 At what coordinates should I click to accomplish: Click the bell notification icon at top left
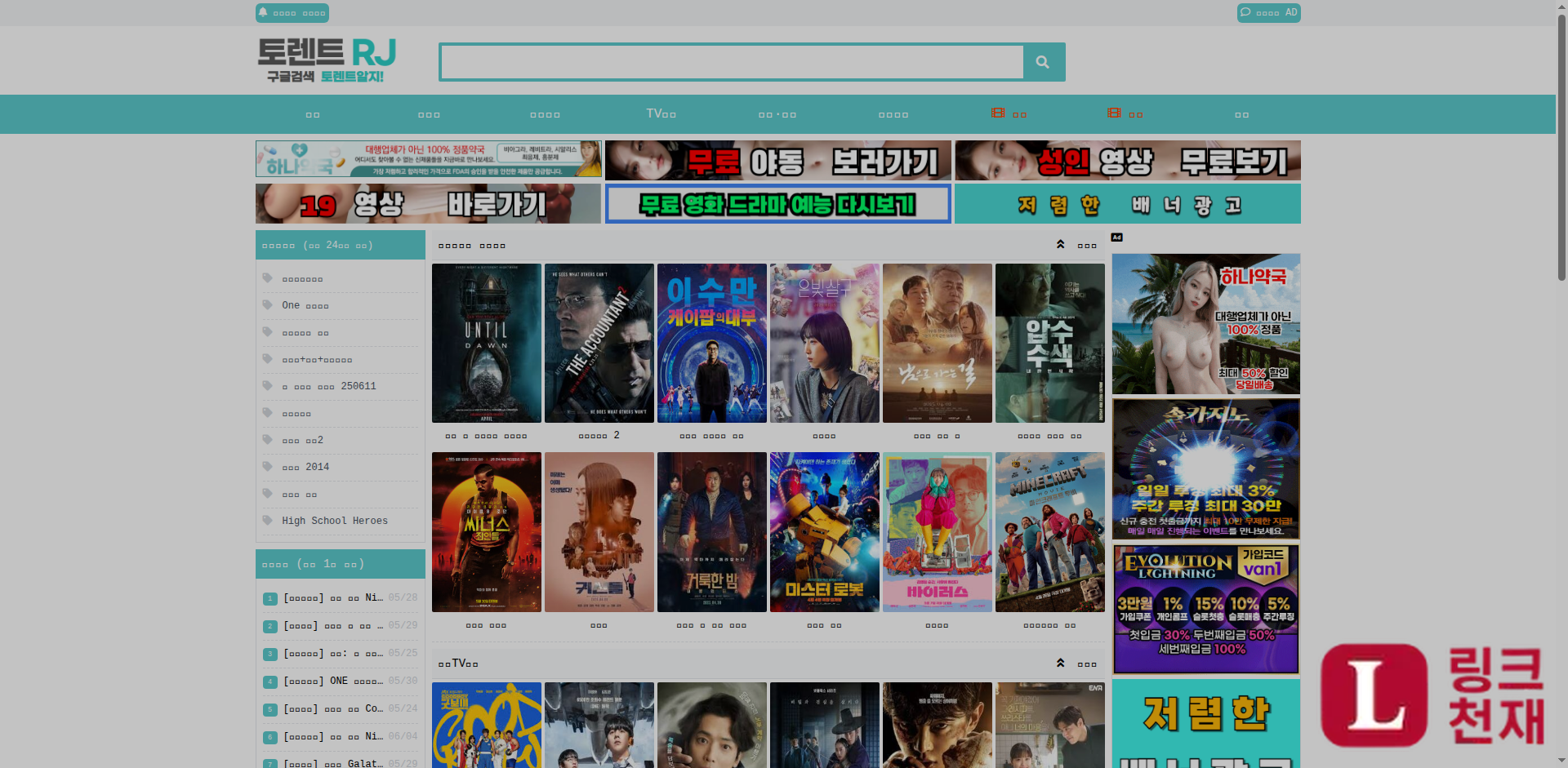point(263,12)
